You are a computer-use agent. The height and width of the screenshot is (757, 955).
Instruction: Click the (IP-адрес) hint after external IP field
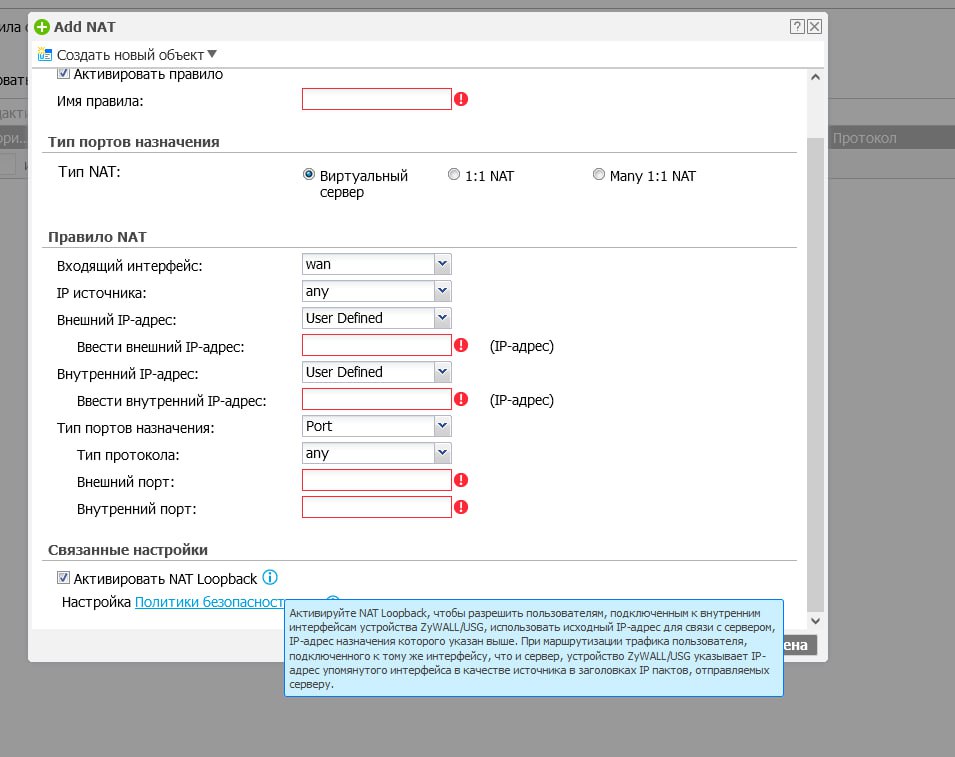click(x=522, y=346)
